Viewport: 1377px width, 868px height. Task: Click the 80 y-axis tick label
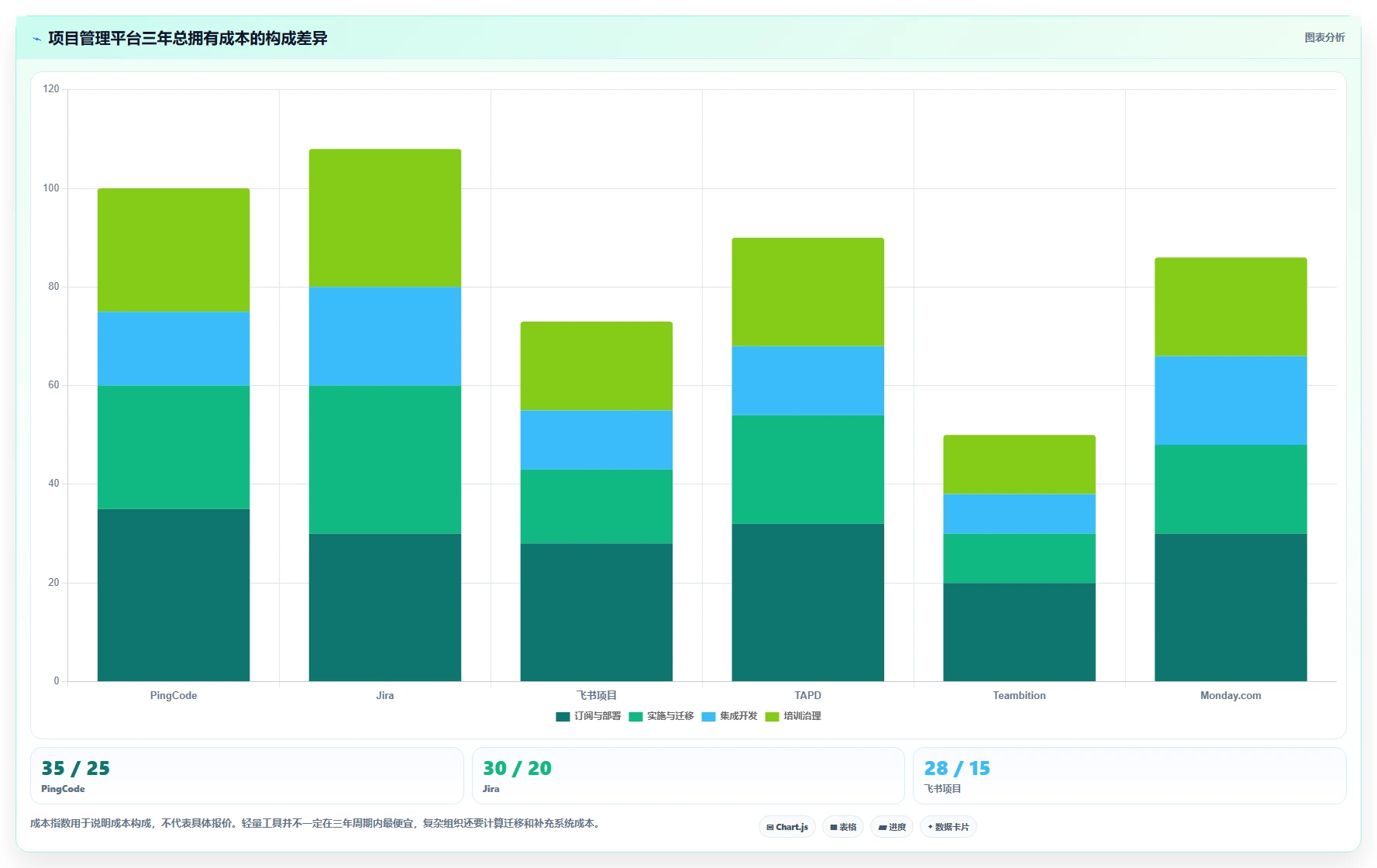tap(53, 287)
